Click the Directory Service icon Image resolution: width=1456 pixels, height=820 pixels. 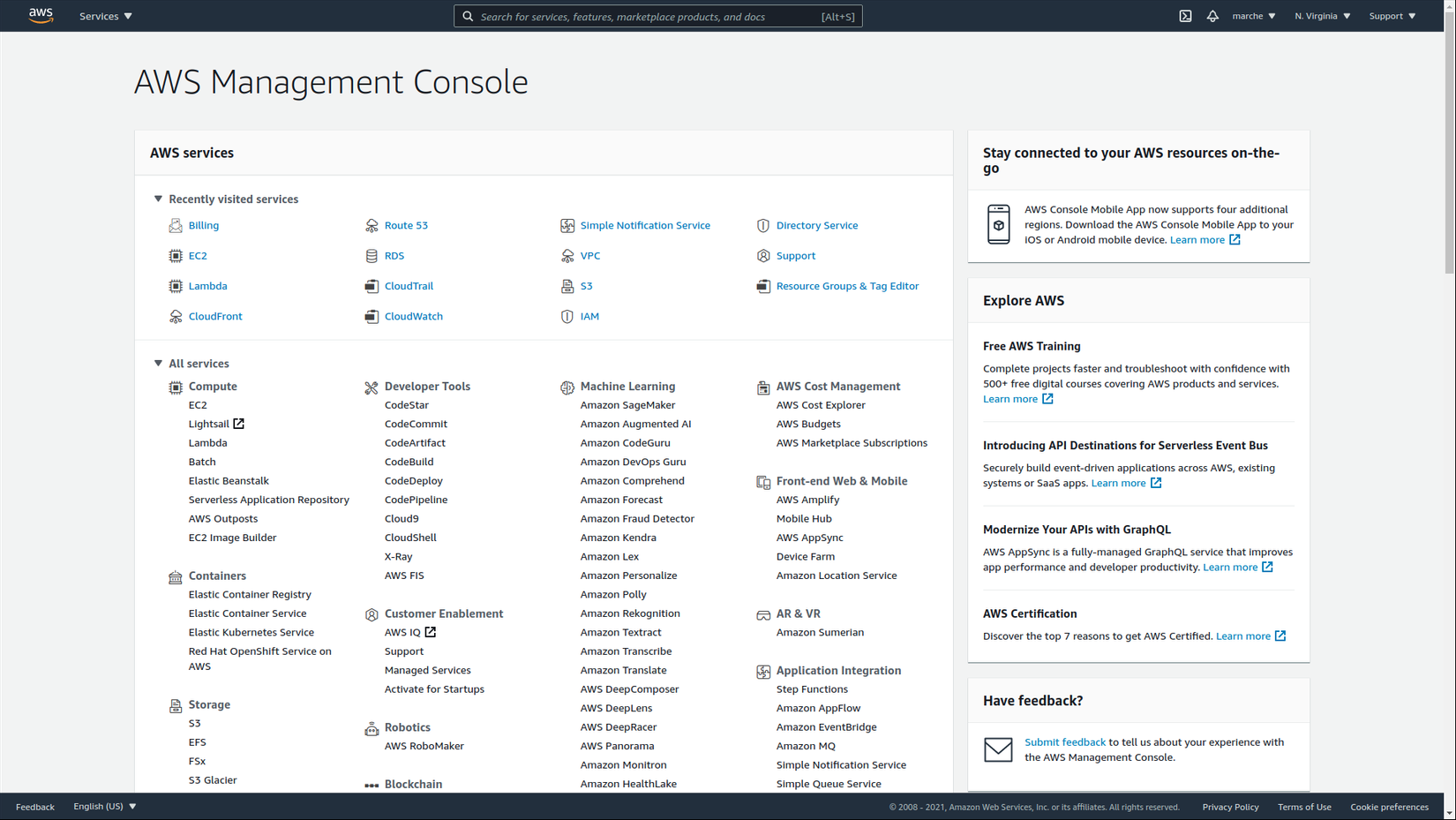[x=763, y=226]
